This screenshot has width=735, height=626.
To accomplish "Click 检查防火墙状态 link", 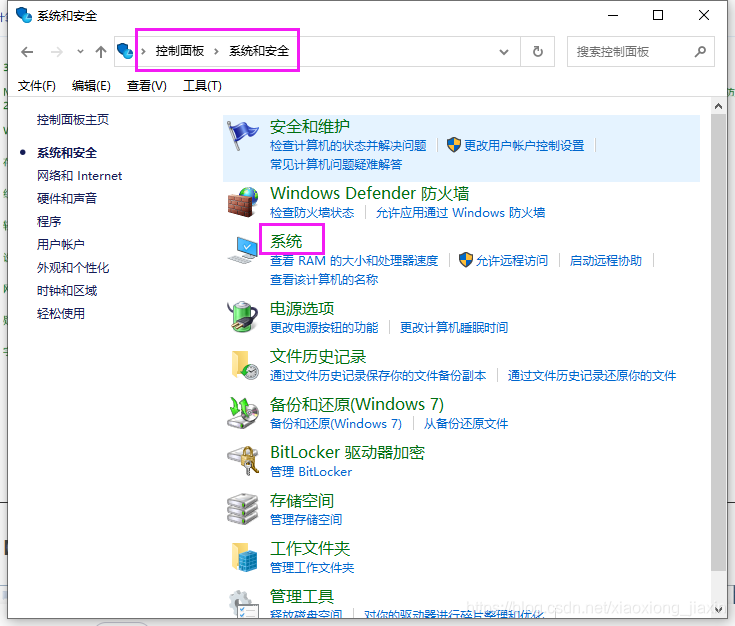I will (x=312, y=212).
